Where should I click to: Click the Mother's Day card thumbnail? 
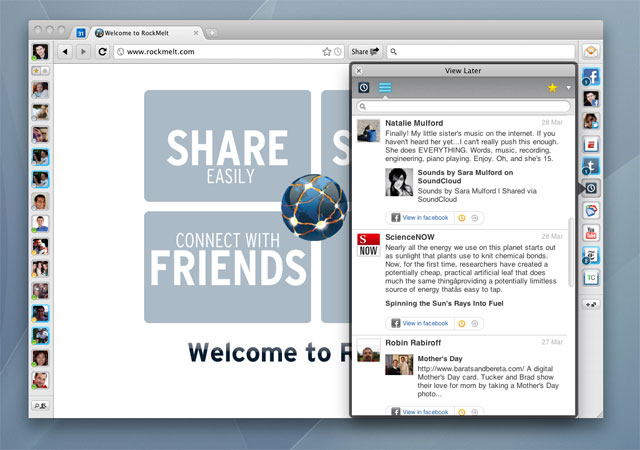399,364
